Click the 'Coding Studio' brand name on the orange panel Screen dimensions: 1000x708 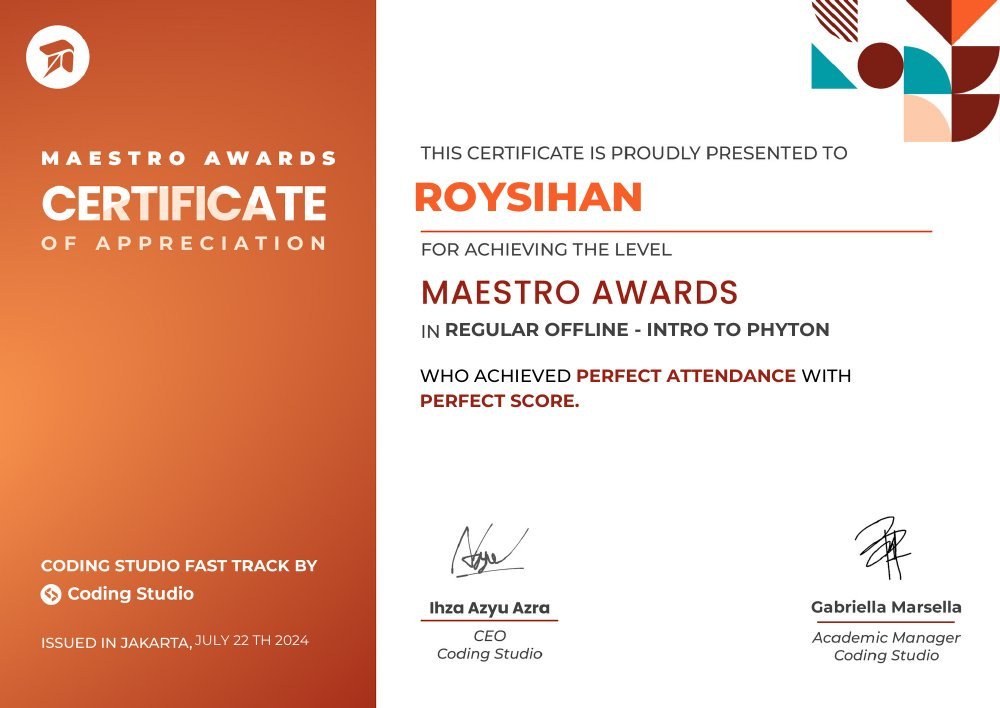point(130,594)
